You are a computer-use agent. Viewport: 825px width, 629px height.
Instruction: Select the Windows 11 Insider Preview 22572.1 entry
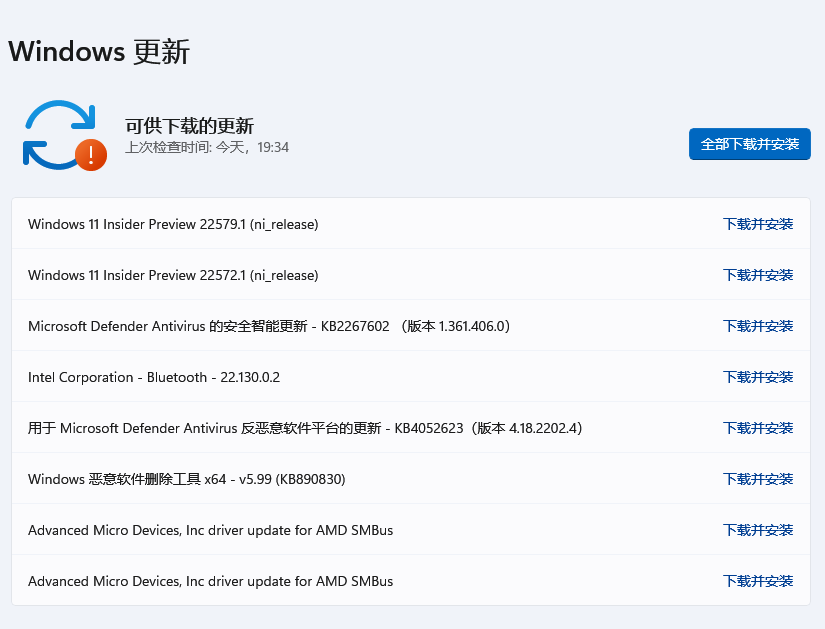tap(173, 275)
